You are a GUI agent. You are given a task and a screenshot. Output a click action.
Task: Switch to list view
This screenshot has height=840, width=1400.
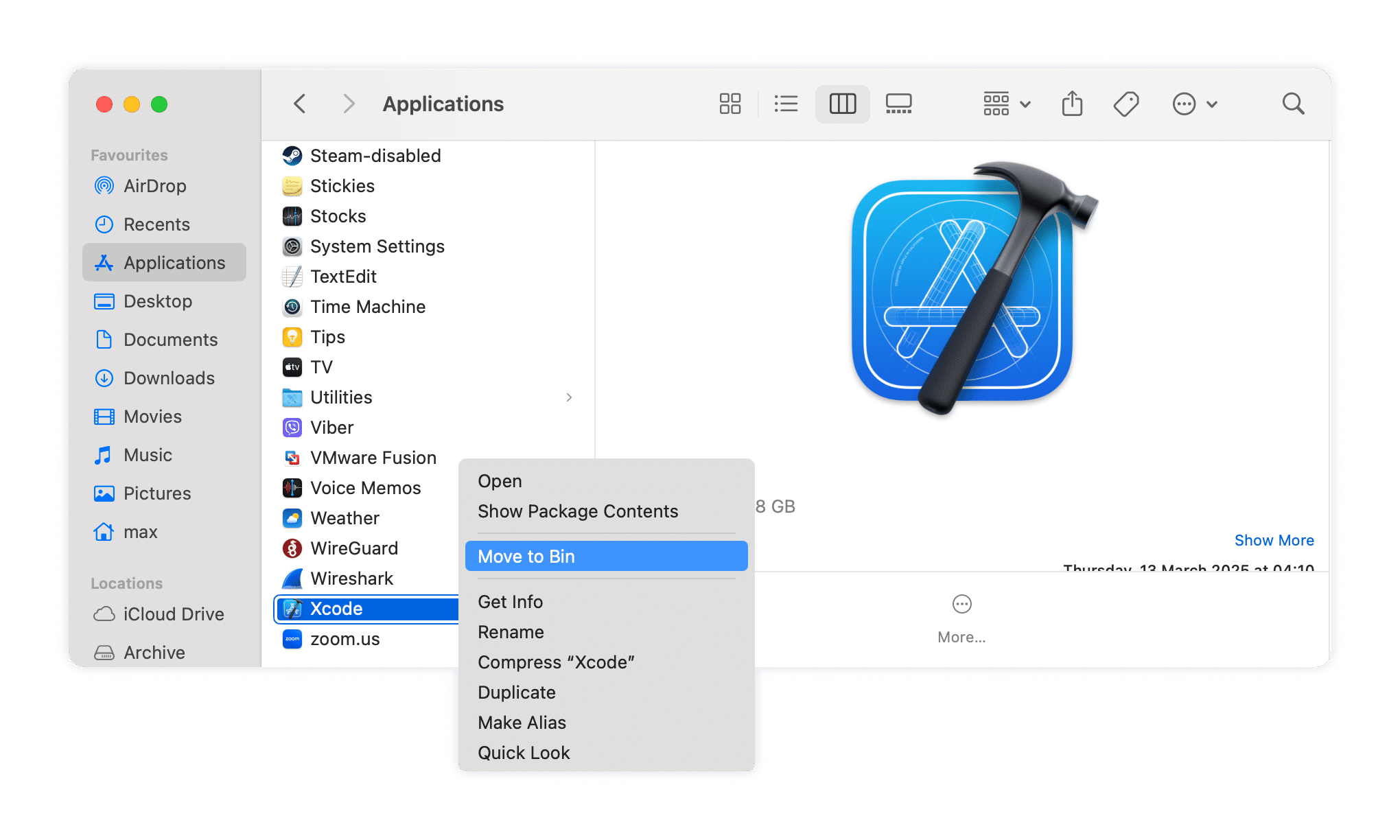click(786, 103)
